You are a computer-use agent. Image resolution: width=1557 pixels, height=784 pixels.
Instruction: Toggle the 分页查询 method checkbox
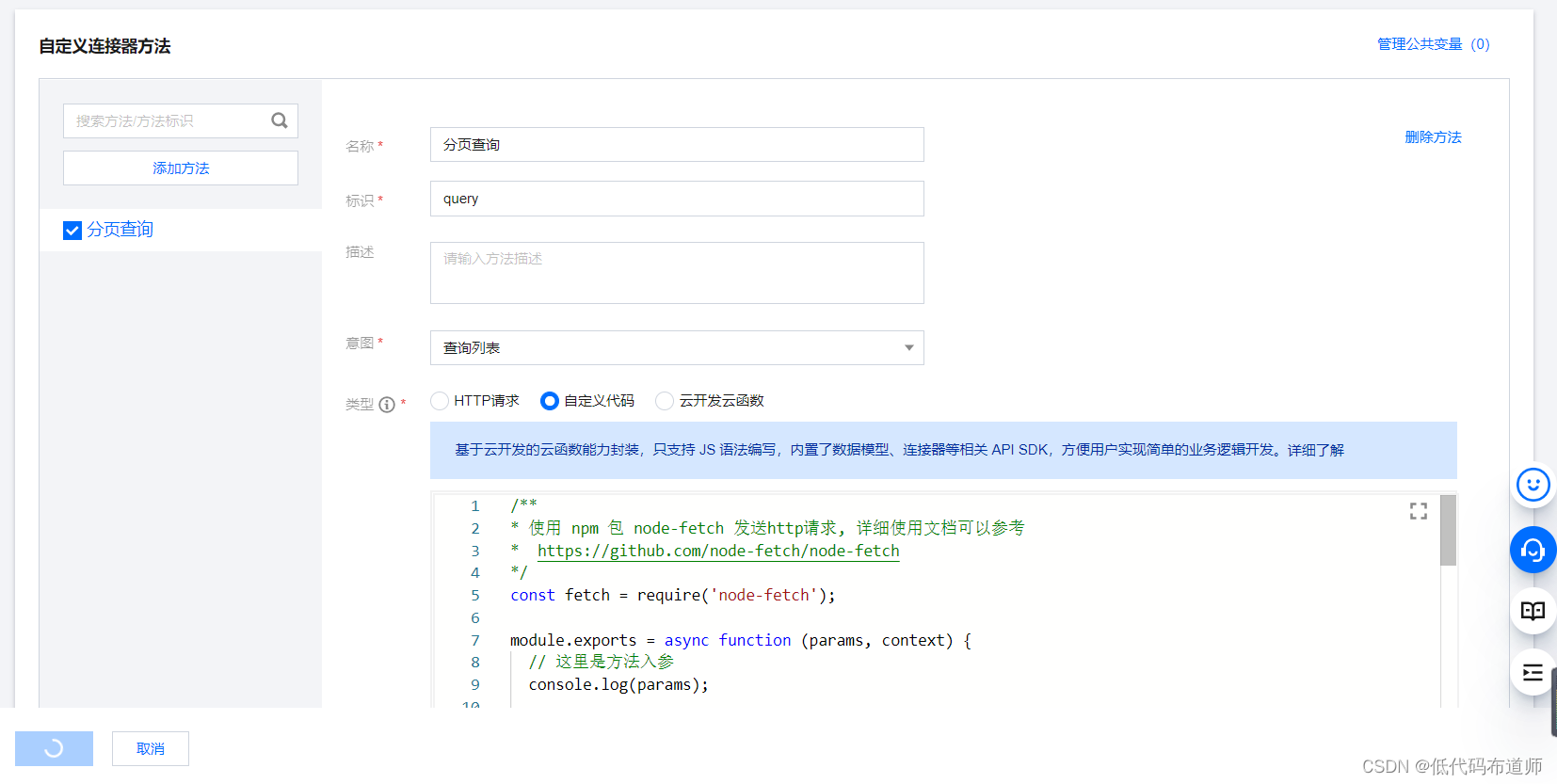(x=72, y=231)
